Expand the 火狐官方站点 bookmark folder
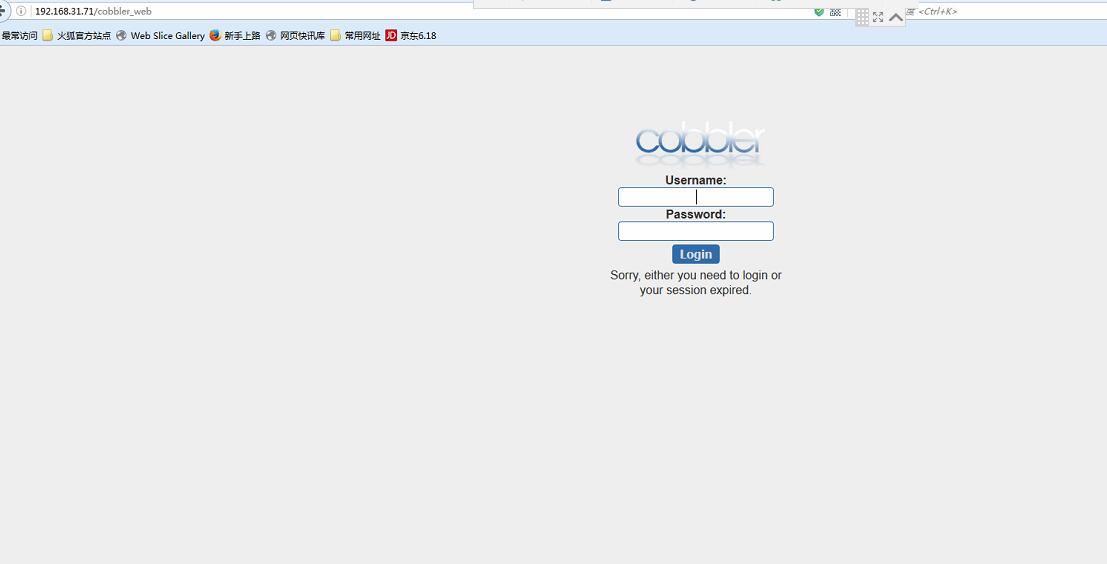The width and height of the screenshot is (1107, 564). pyautogui.click(x=77, y=36)
